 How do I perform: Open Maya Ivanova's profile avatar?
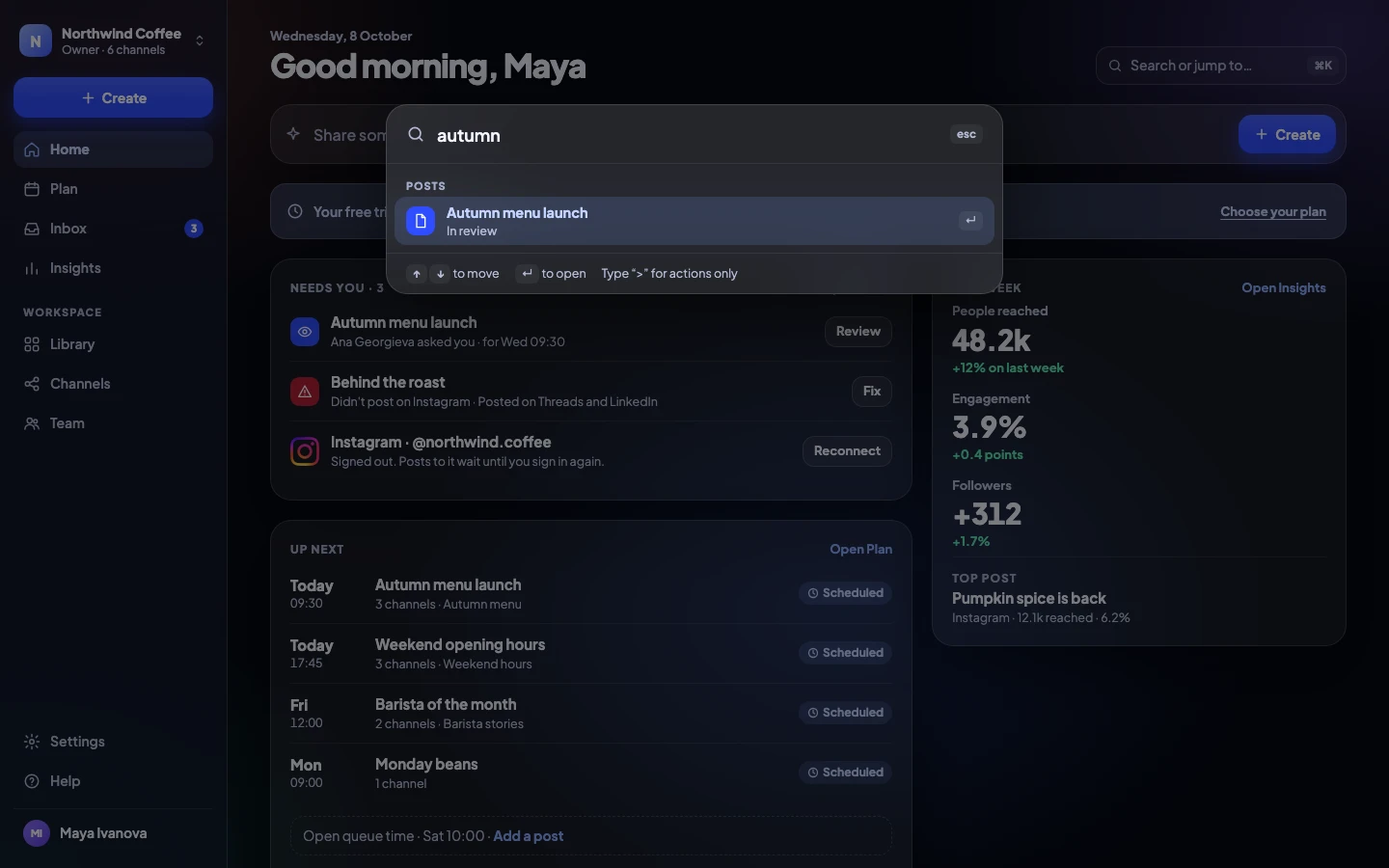pos(37,833)
